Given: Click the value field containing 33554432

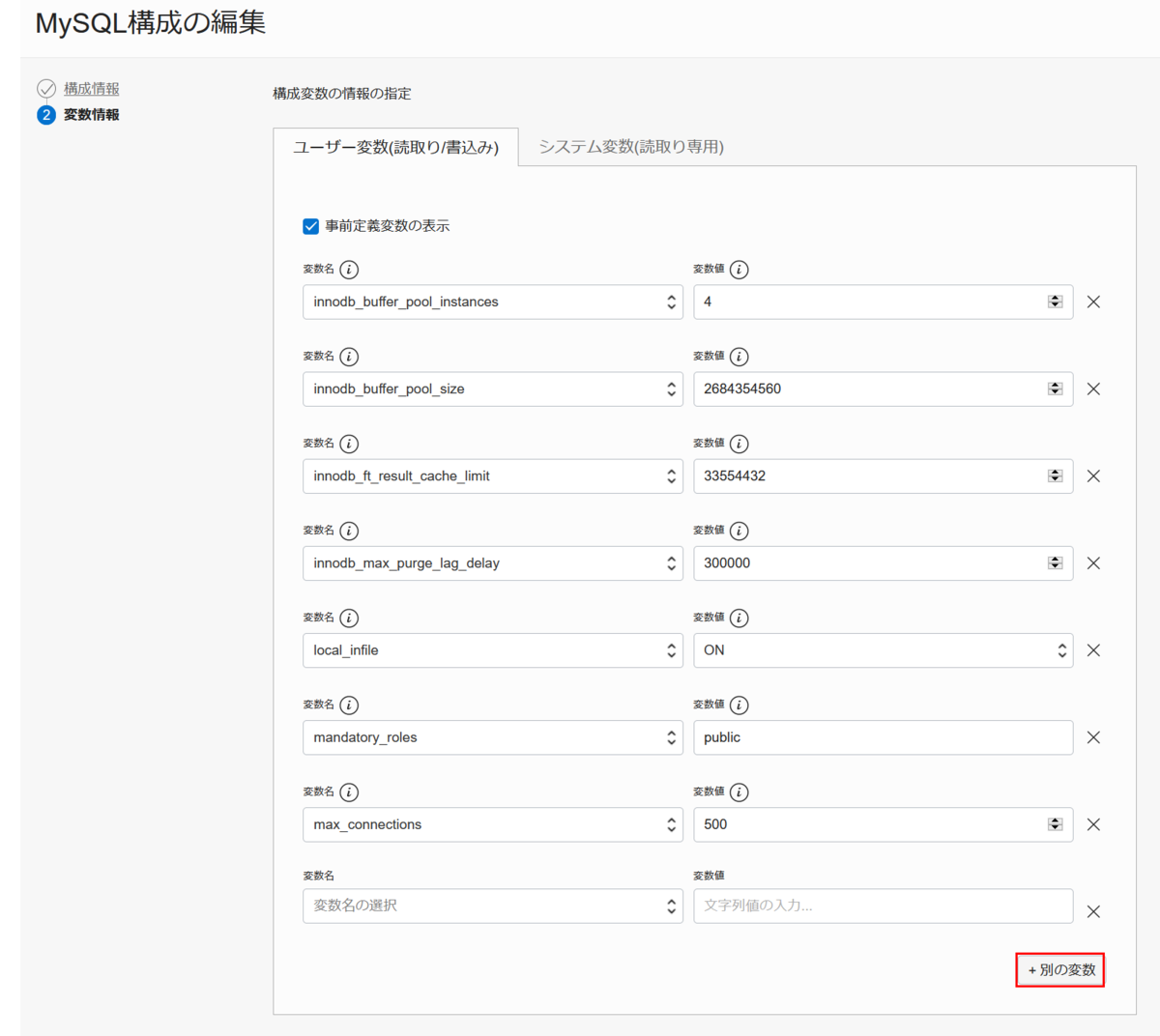Looking at the screenshot, I should 883,475.
